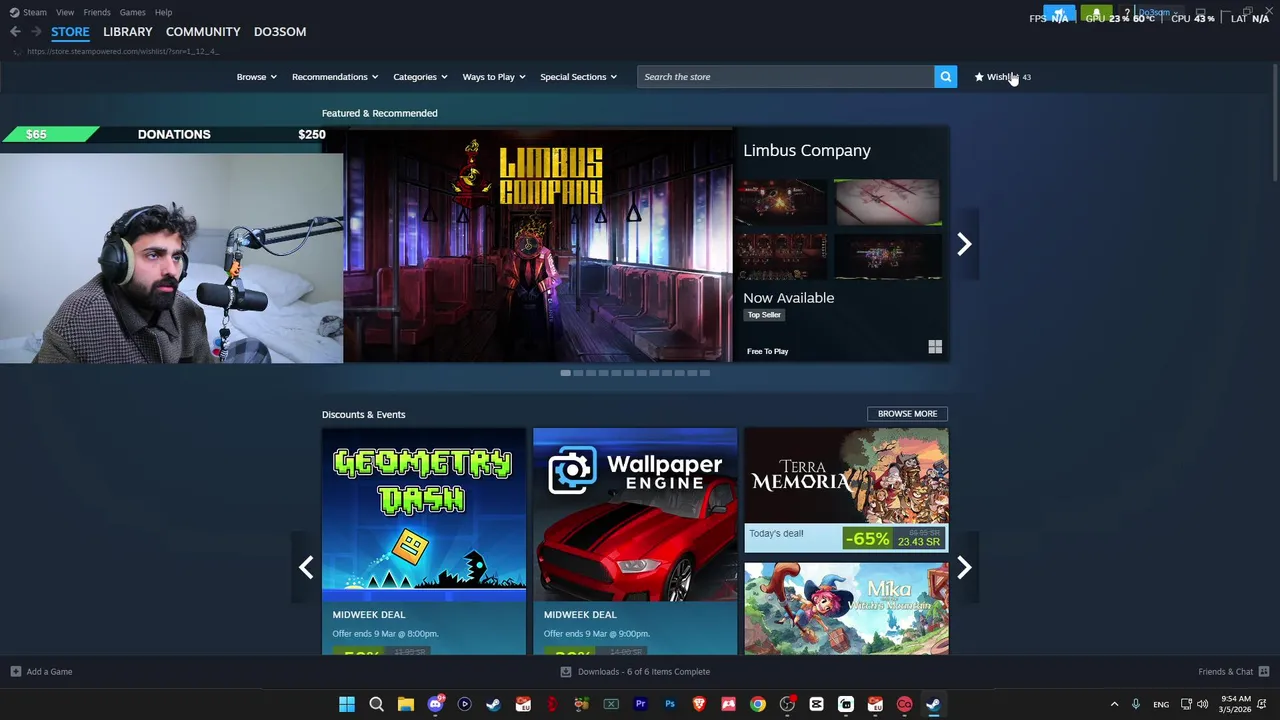The image size is (1280, 720).
Task: Go back with the Steam back arrow
Action: 15,32
